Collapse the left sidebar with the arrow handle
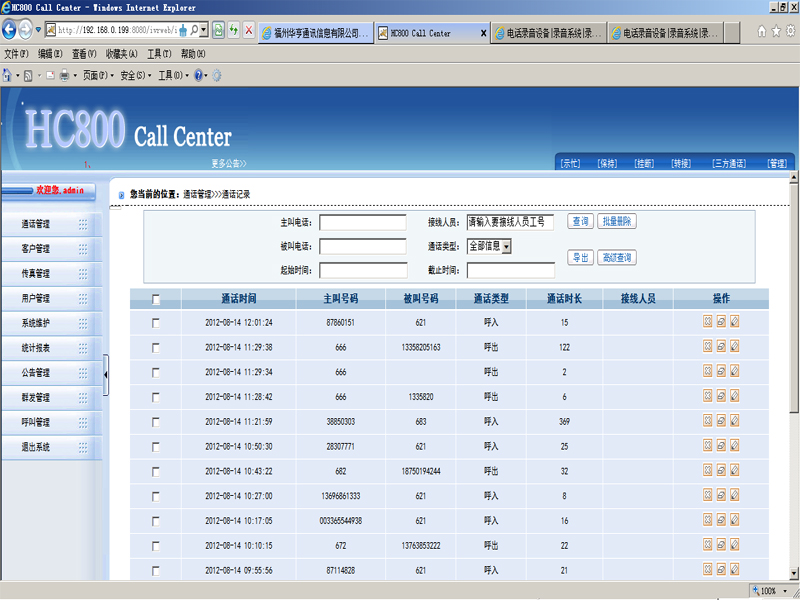 coord(106,373)
